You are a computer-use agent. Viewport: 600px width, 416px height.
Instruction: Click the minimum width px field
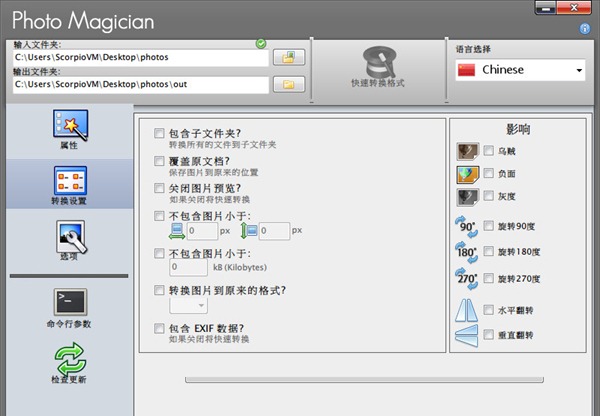point(202,231)
